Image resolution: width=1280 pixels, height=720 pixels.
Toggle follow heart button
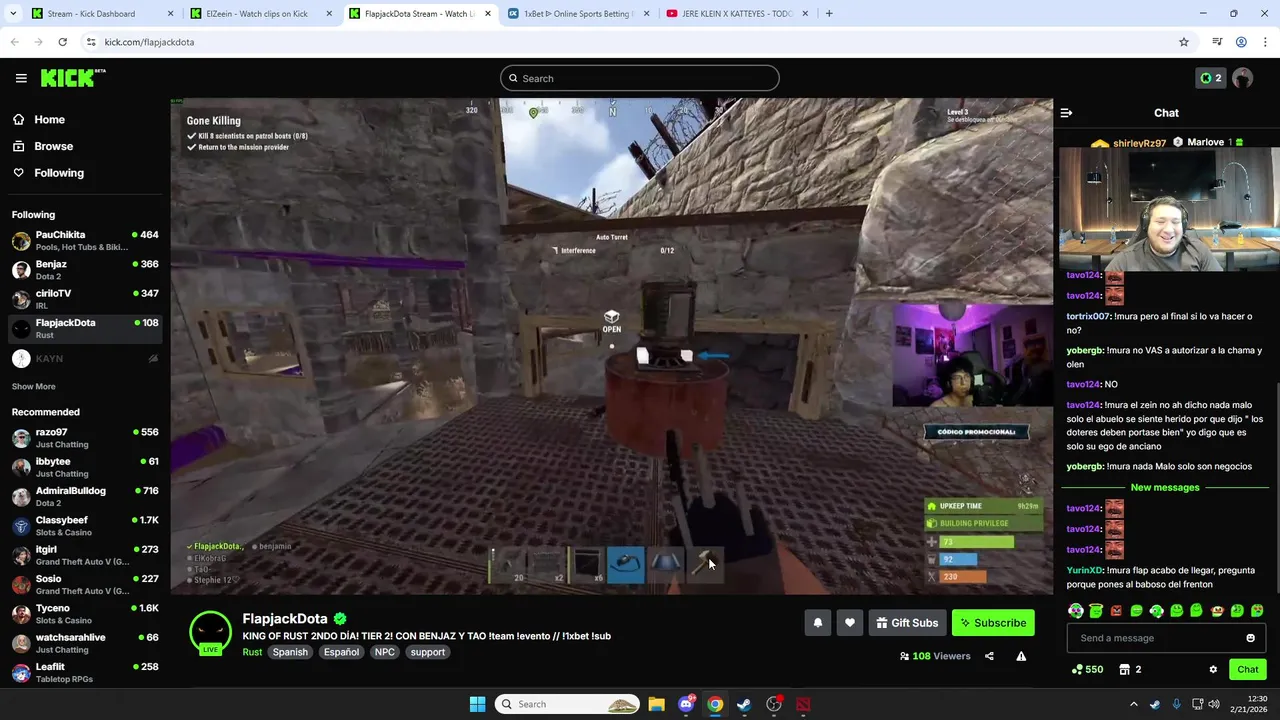click(x=850, y=623)
